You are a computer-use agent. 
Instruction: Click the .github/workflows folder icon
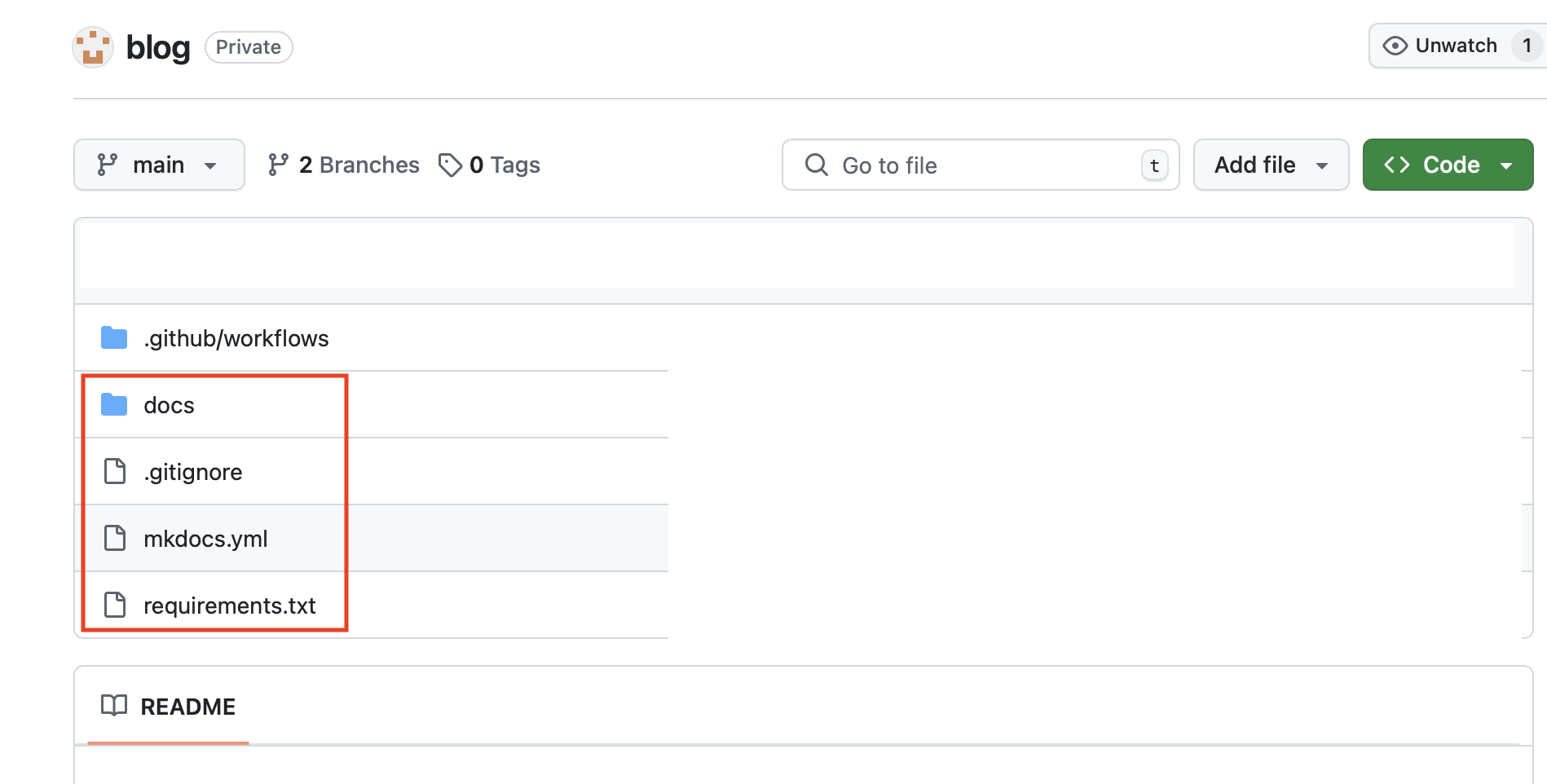pos(114,337)
